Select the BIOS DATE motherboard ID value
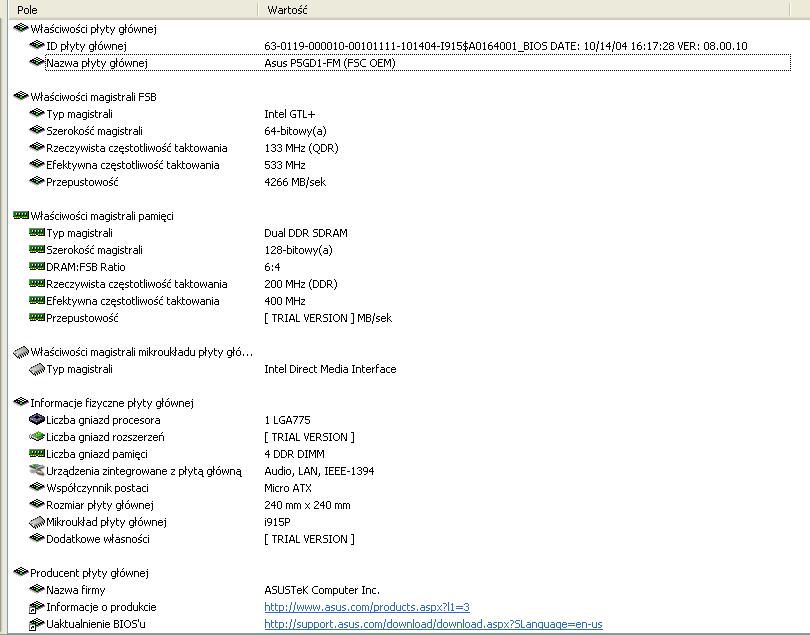 click(x=506, y=46)
